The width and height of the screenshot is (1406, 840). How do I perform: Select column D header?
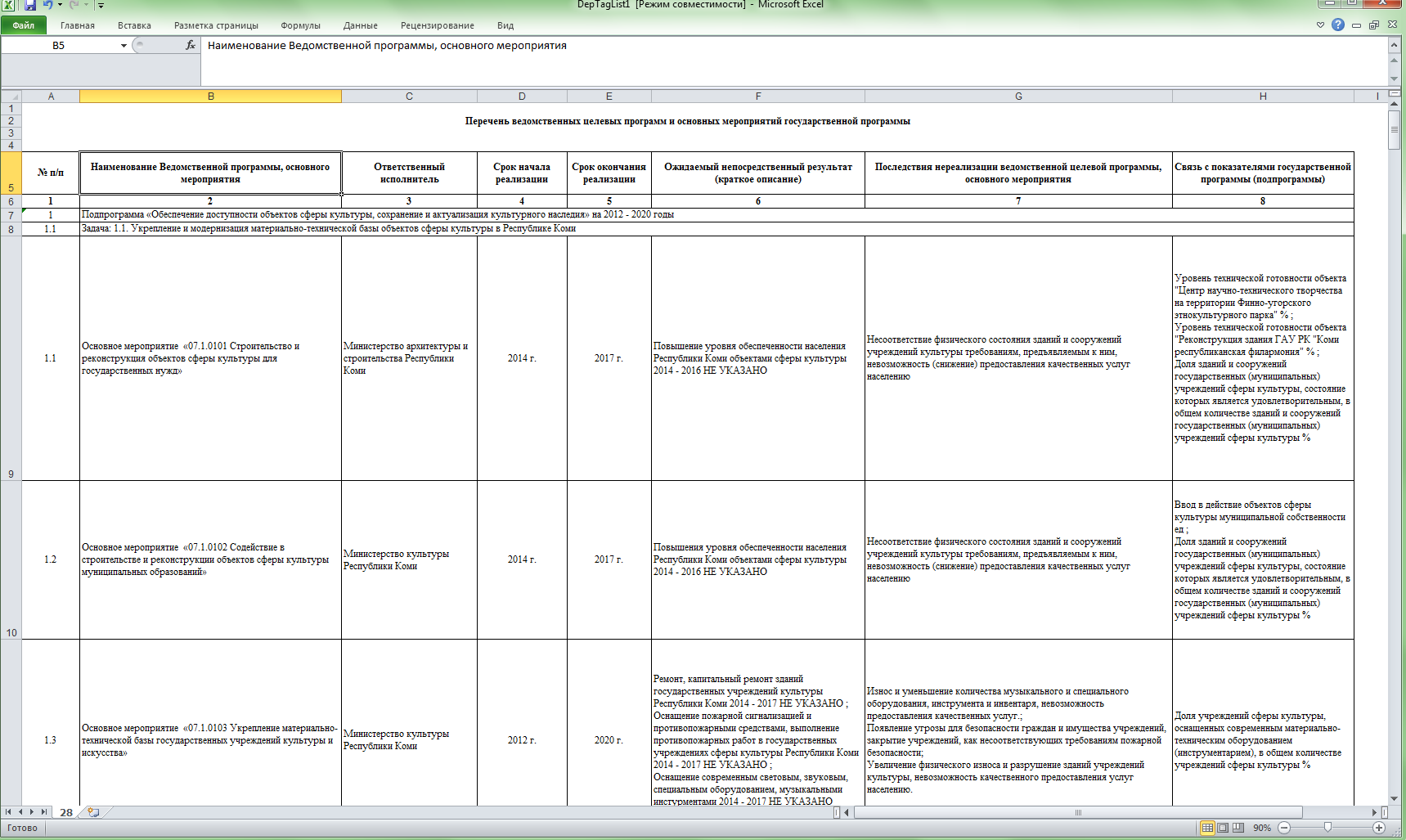tap(522, 97)
